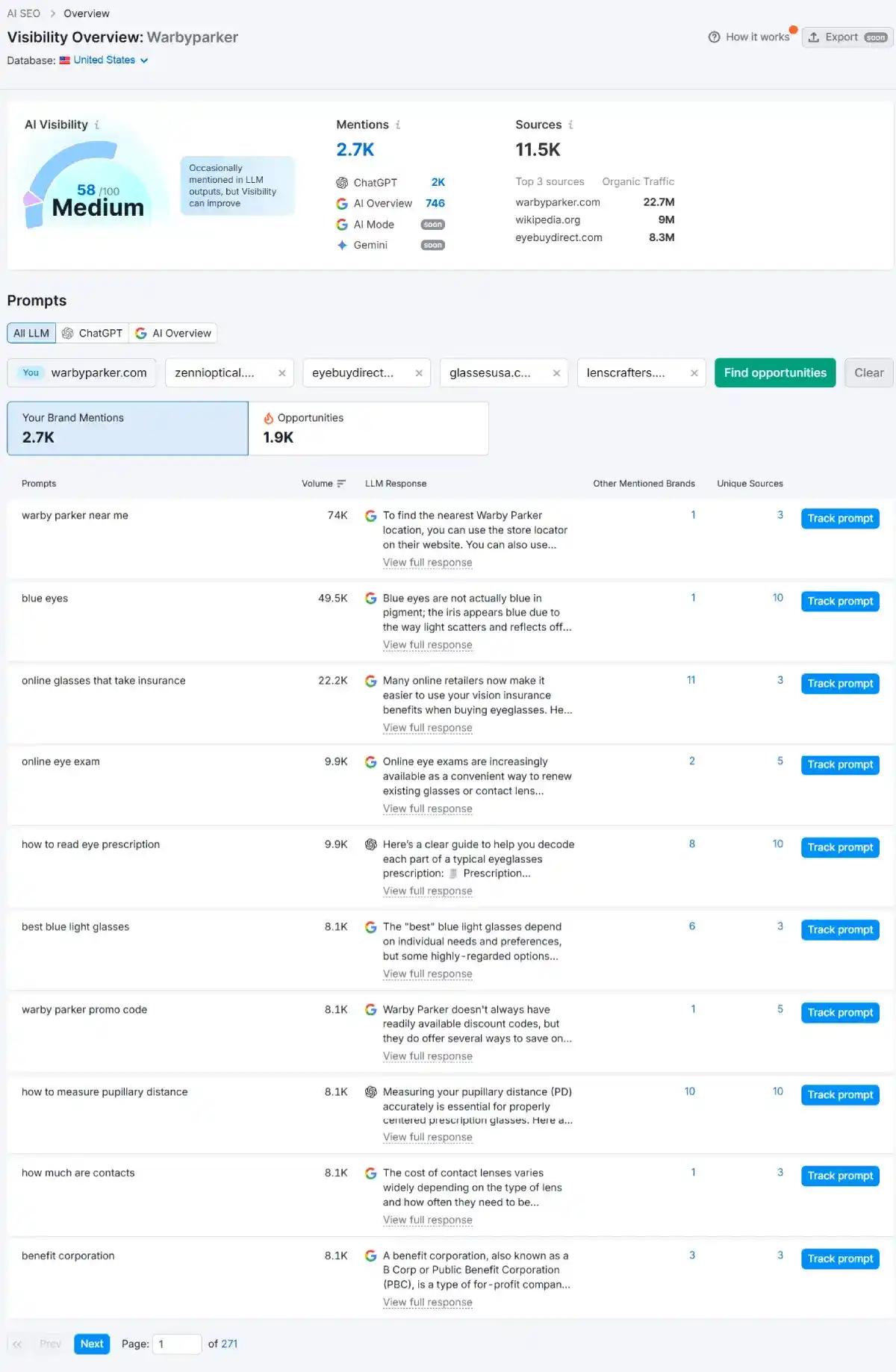
Task: Select the ChatGPT prompts tab
Action: point(93,334)
